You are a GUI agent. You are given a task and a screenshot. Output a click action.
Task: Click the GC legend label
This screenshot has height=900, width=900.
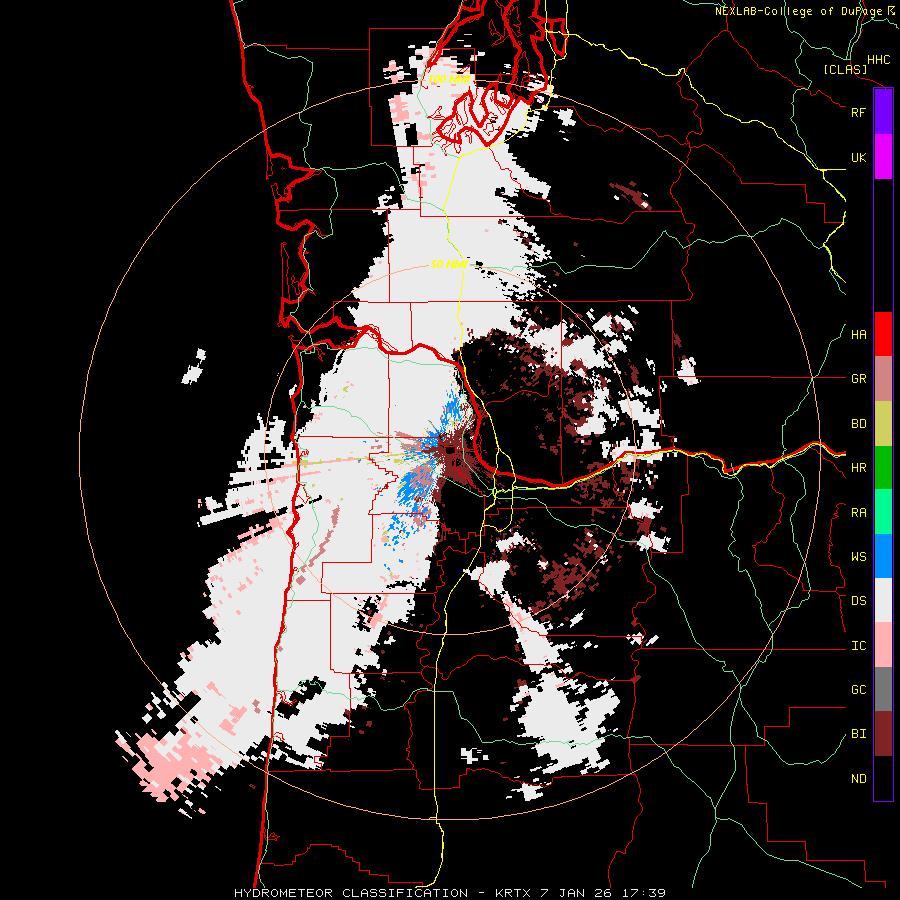pos(858,690)
